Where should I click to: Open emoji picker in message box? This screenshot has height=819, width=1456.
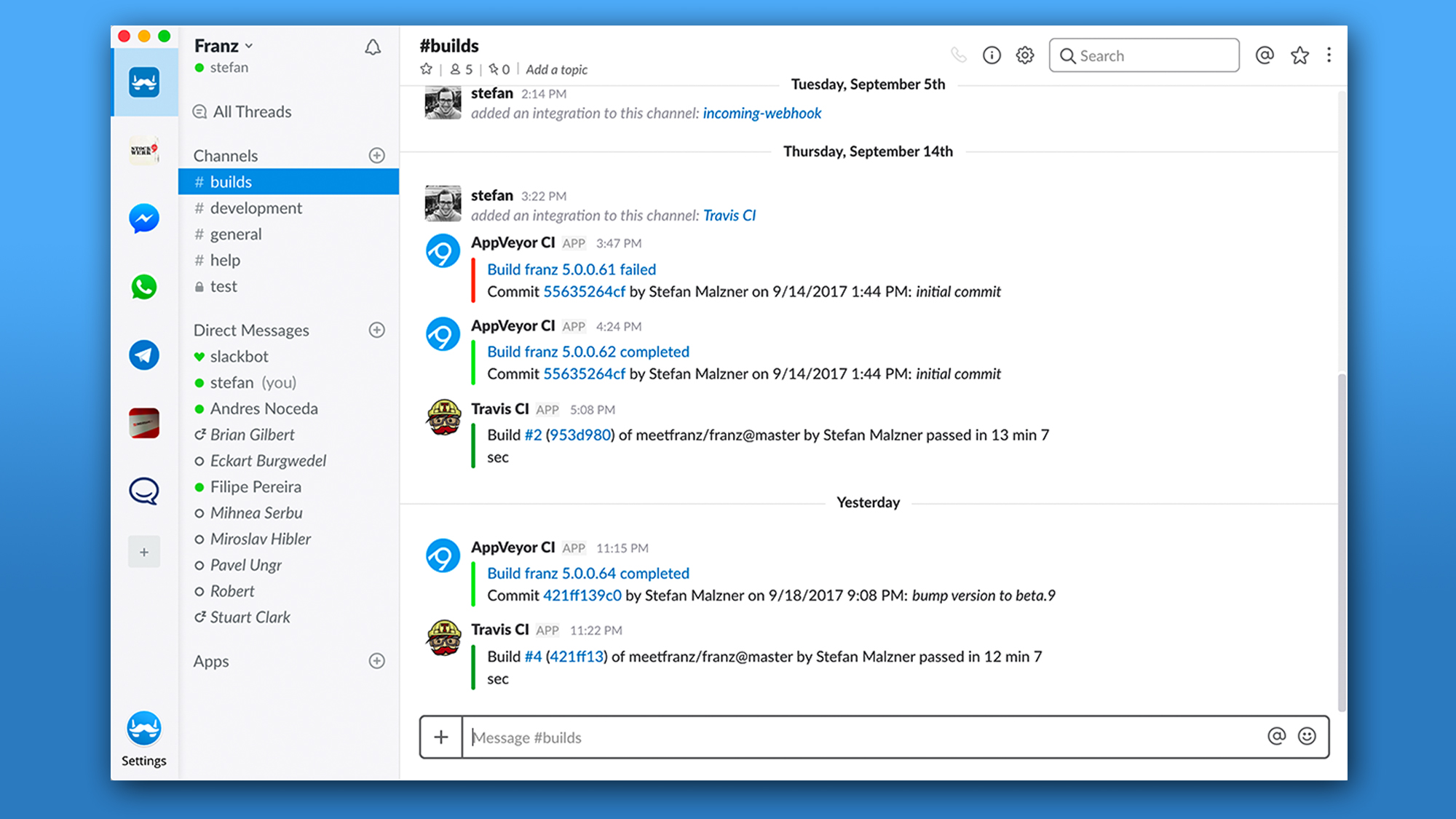(1307, 736)
